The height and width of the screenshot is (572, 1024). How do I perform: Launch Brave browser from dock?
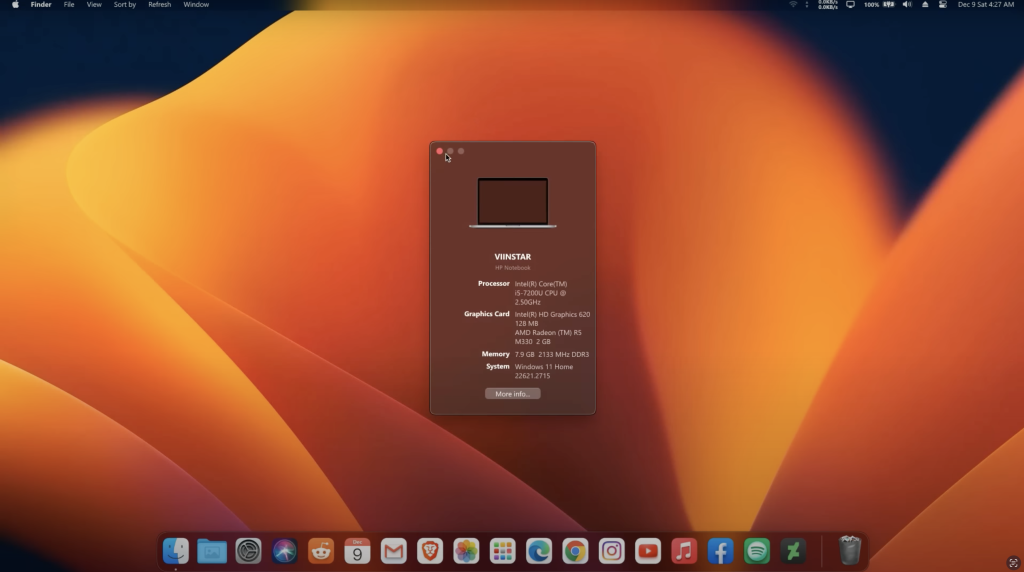(430, 551)
